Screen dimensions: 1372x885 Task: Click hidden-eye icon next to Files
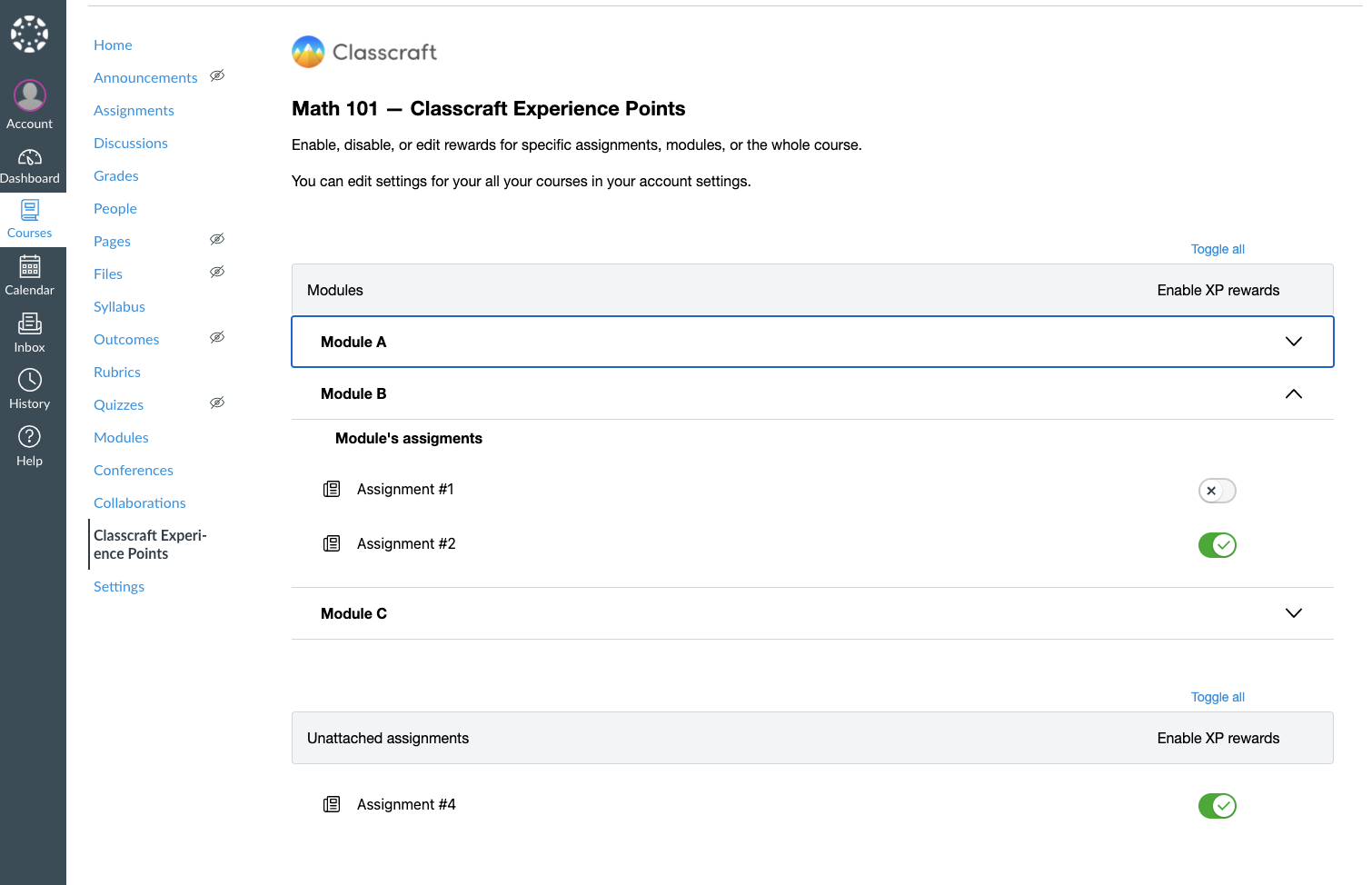coord(217,272)
